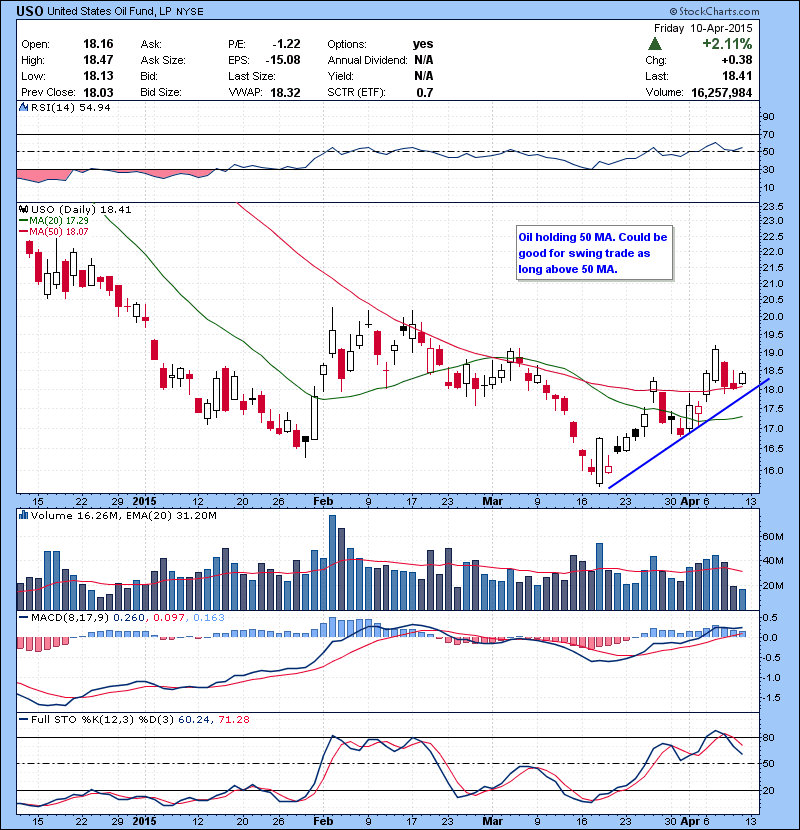Viewport: 800px width, 830px height.
Task: Click the 23.5 price scale label
Action: (x=772, y=206)
